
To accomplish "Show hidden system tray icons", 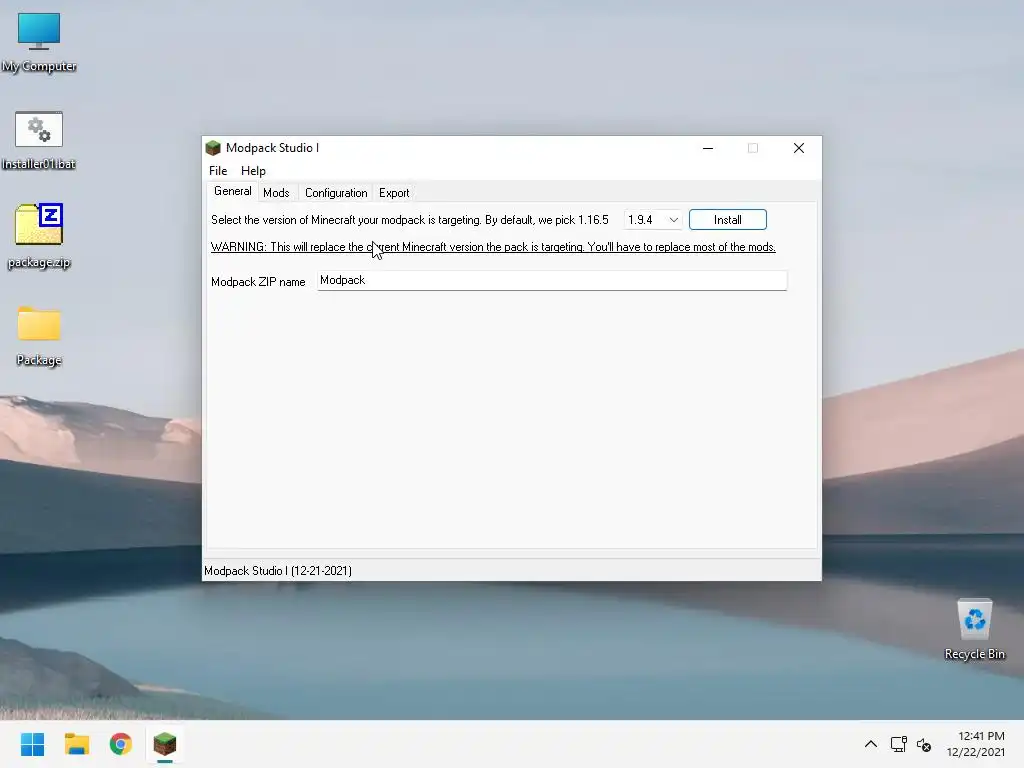I will tap(871, 744).
